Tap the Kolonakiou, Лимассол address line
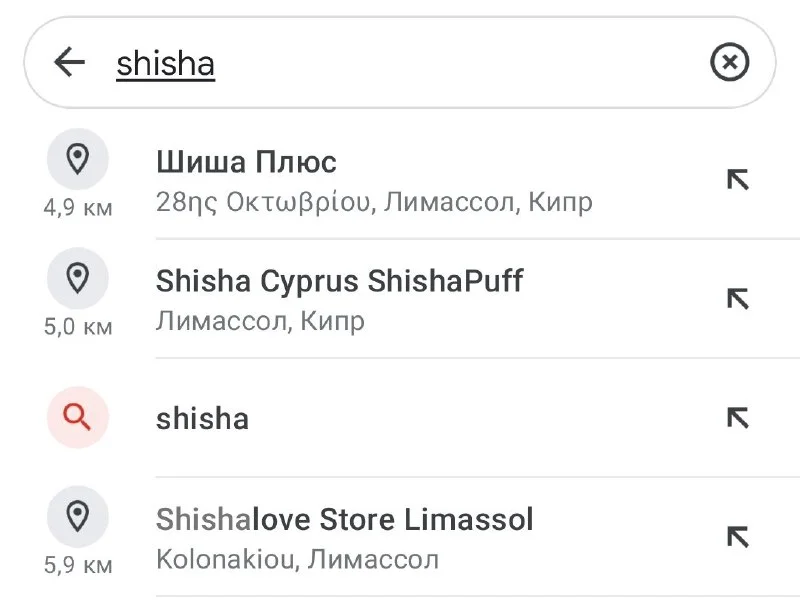Image resolution: width=800 pixels, height=601 pixels. [x=297, y=559]
